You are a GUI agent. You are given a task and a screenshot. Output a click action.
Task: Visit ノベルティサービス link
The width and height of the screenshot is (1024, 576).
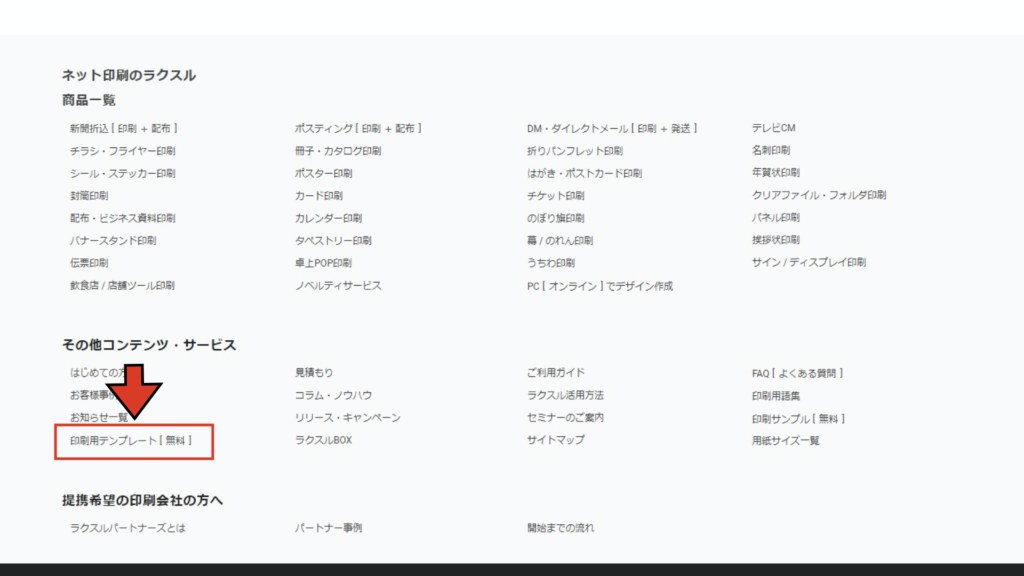coord(338,285)
